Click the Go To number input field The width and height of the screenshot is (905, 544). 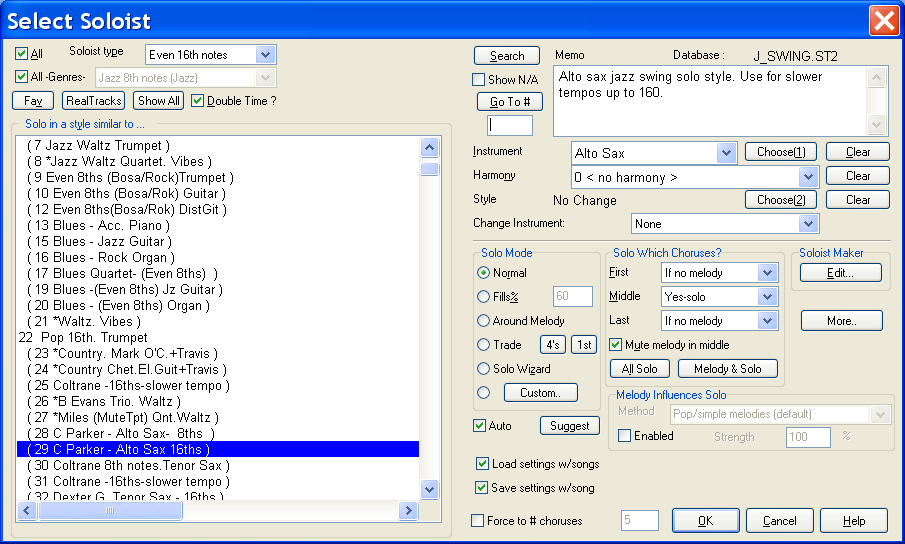tap(509, 126)
